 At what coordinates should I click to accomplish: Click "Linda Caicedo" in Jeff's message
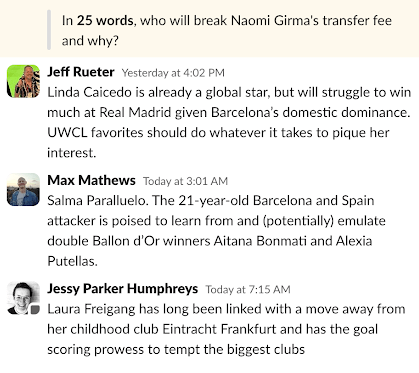click(x=89, y=92)
